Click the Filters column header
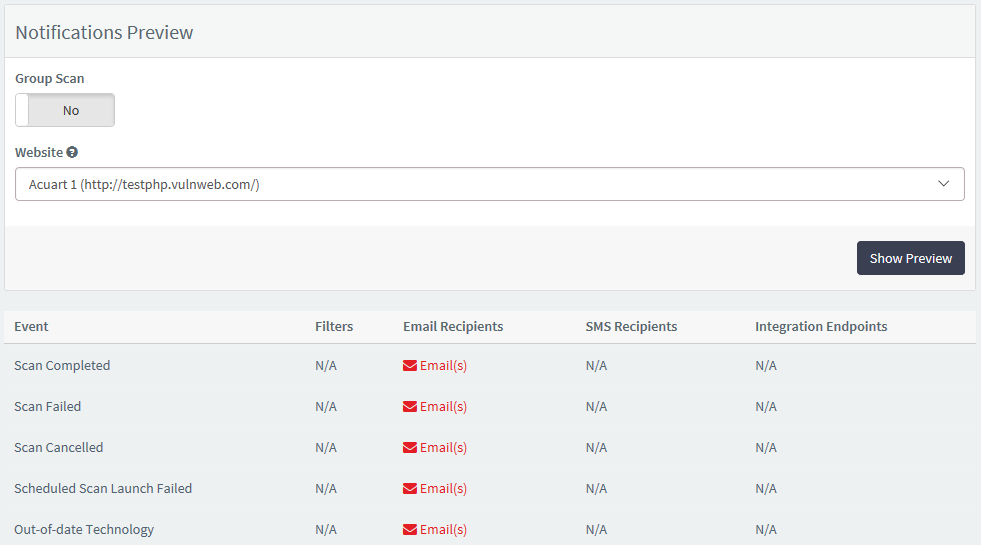 [x=334, y=327]
